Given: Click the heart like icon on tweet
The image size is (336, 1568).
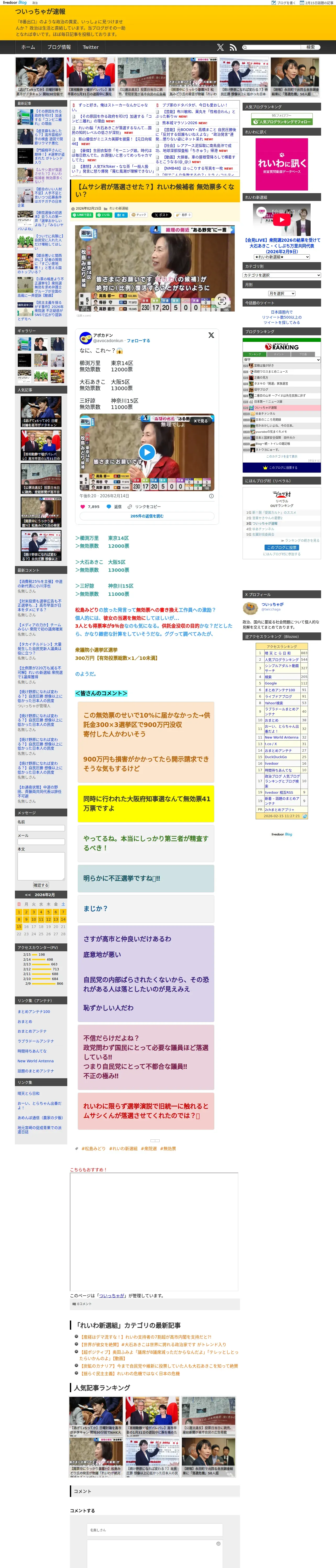Looking at the screenshot, I should 82,506.
